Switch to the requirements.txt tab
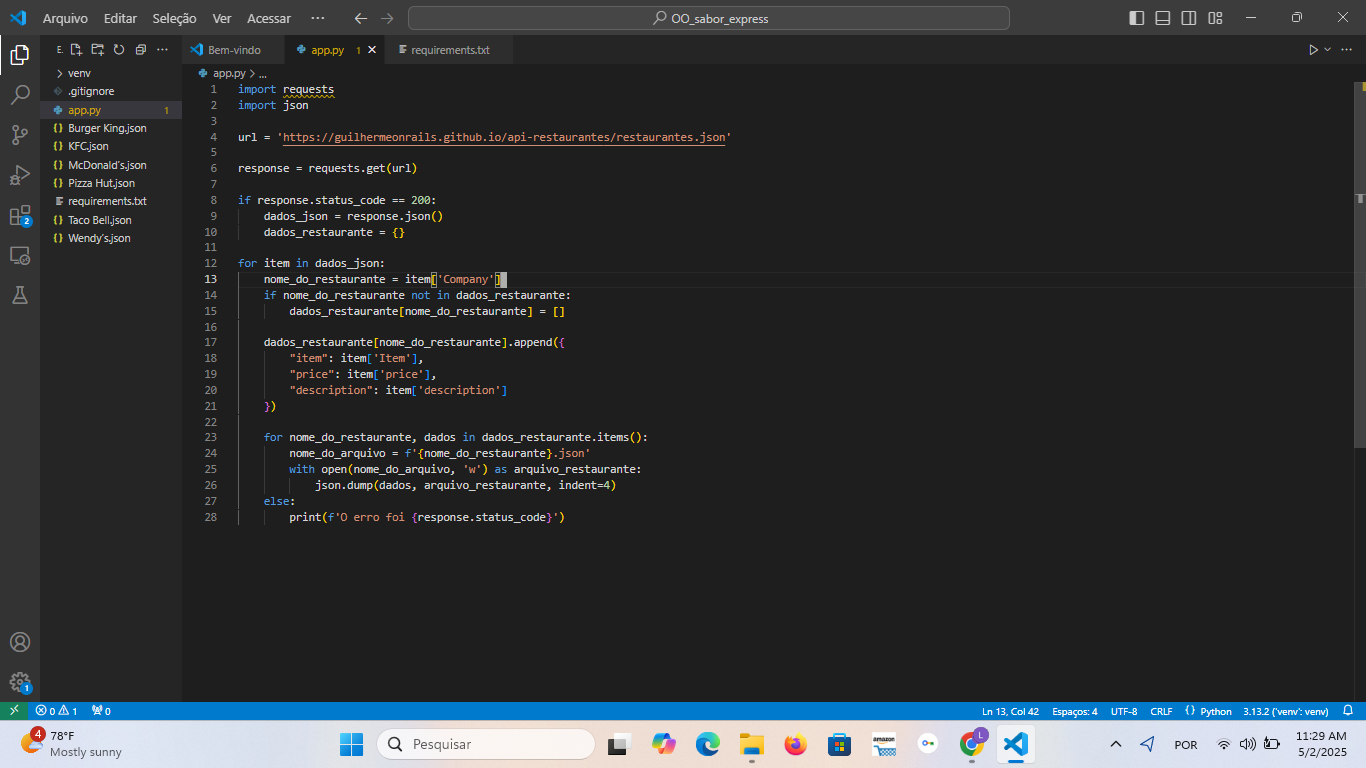The height and width of the screenshot is (768, 1366). [451, 49]
